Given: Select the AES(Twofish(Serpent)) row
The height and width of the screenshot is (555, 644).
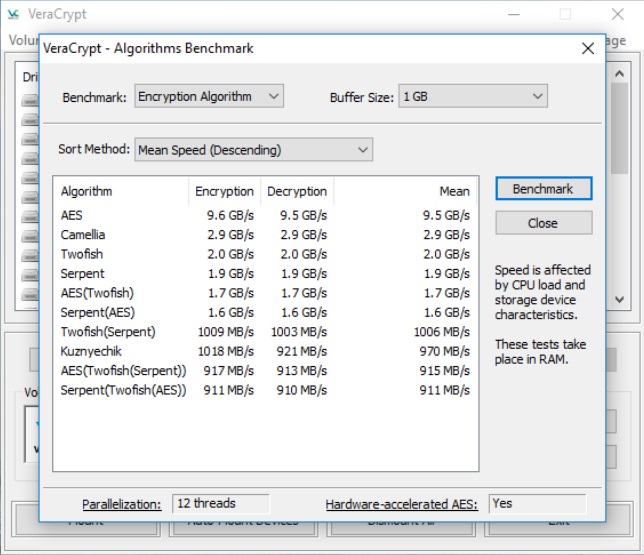Looking at the screenshot, I should (265, 371).
